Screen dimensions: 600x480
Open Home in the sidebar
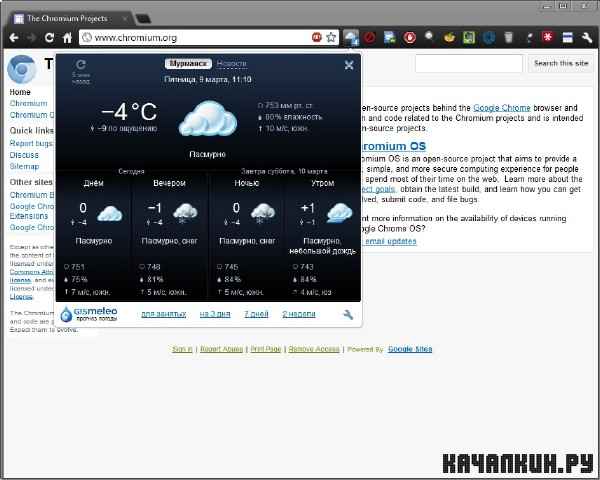[x=20, y=92]
